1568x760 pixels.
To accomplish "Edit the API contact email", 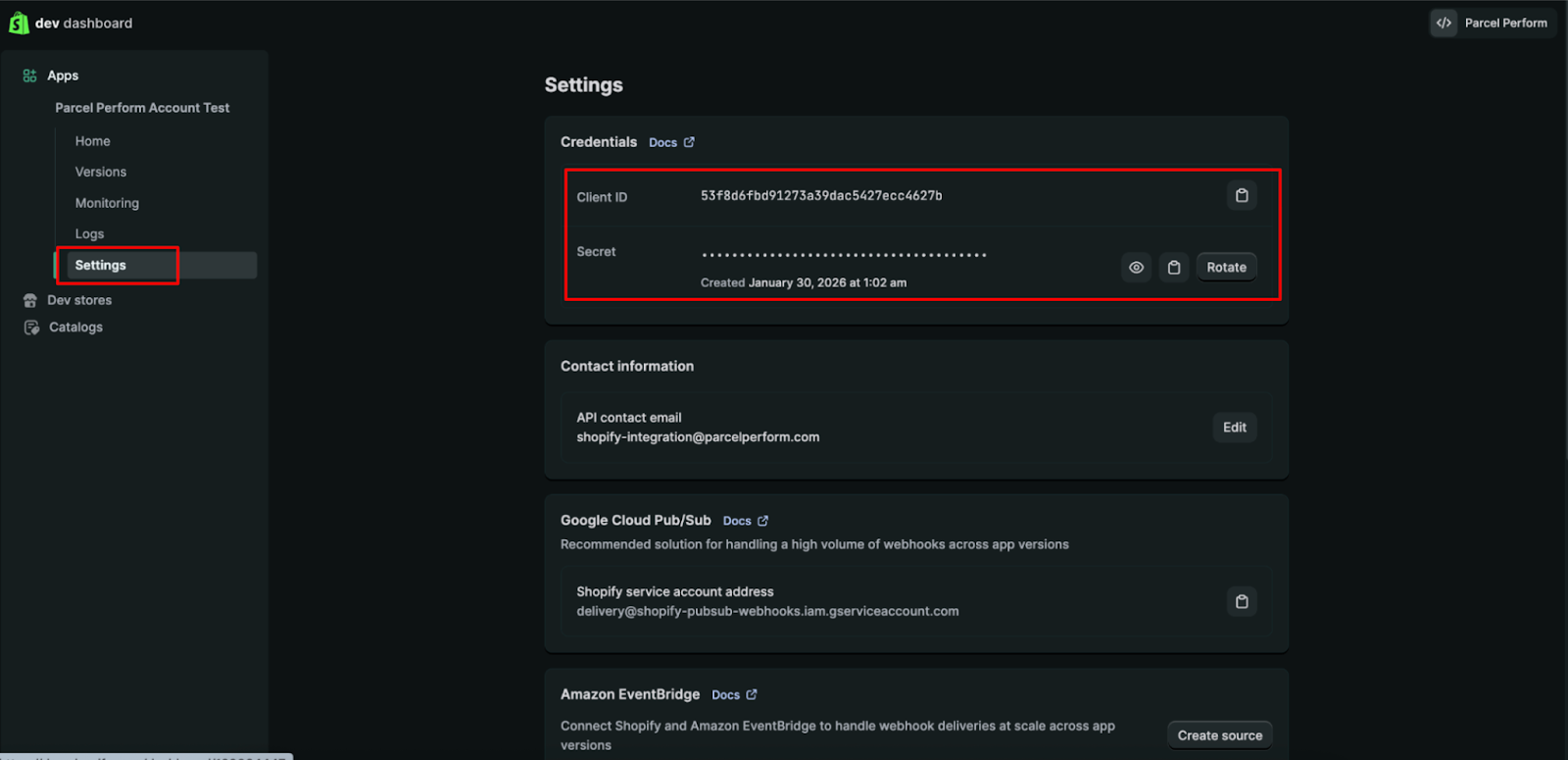I will [x=1235, y=428].
